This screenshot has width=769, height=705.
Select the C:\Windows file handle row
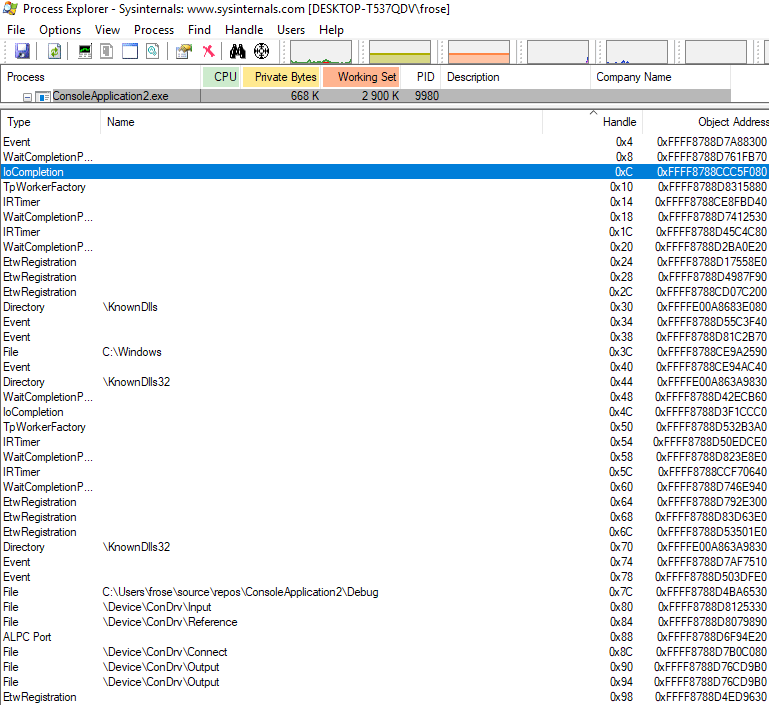tap(384, 352)
